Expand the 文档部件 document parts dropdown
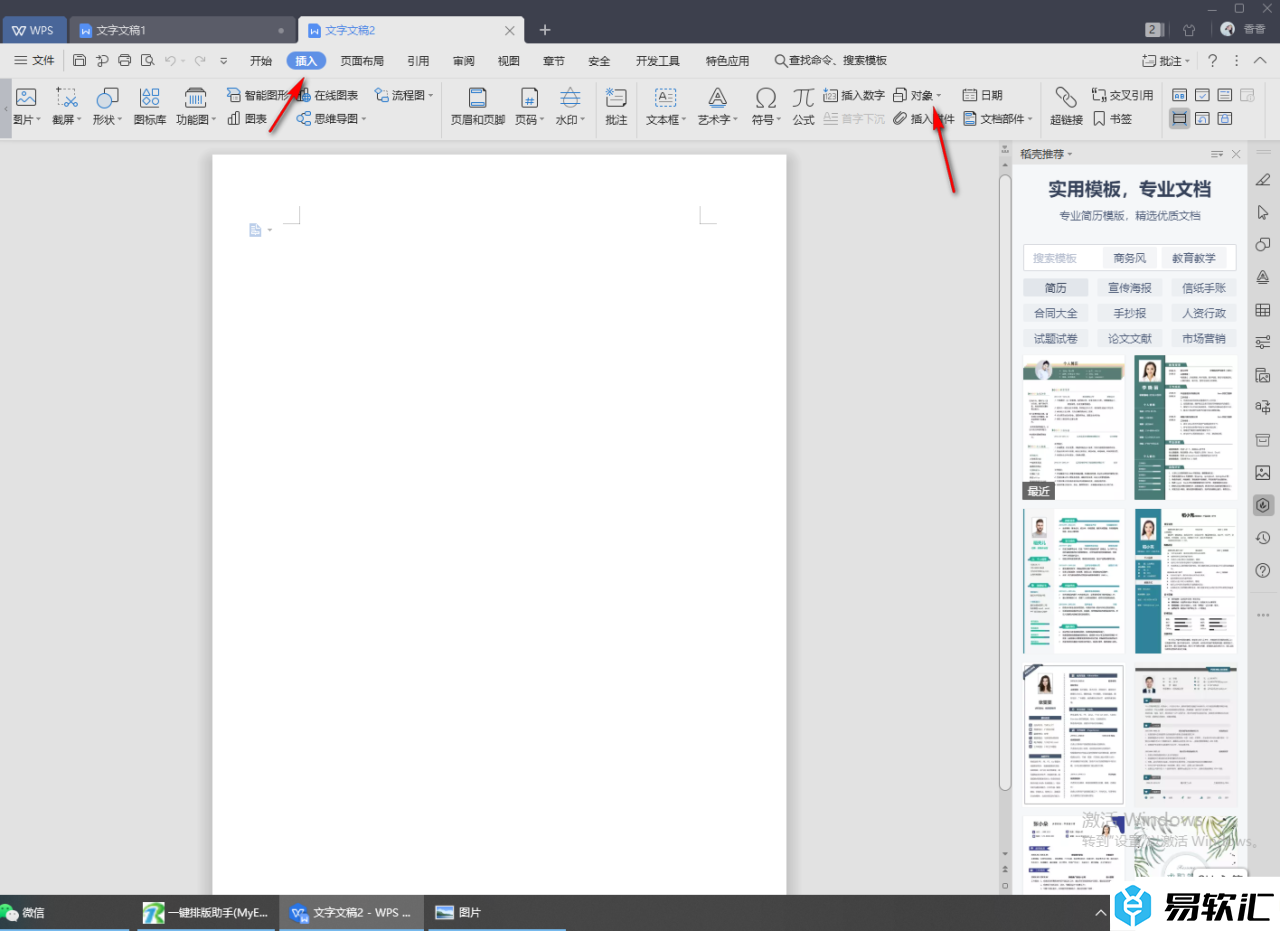Image resolution: width=1280 pixels, height=931 pixels. [x=1031, y=119]
